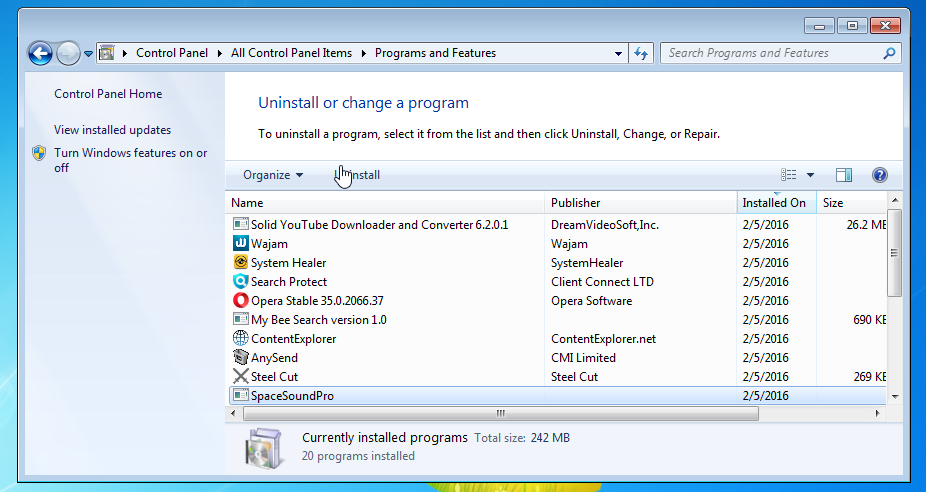This screenshot has width=926, height=492.
Task: Click the Solid YouTube Downloader icon
Action: point(240,224)
